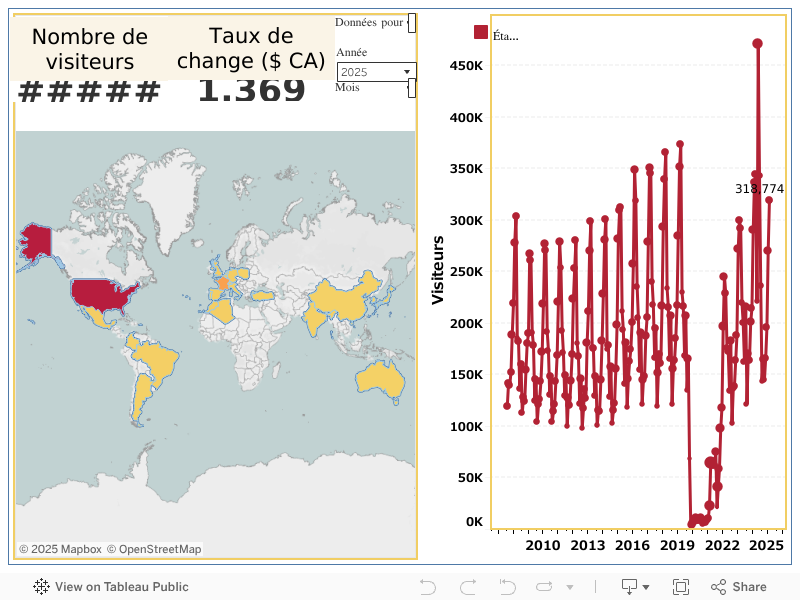Click the 2013 axis label

tap(588, 545)
